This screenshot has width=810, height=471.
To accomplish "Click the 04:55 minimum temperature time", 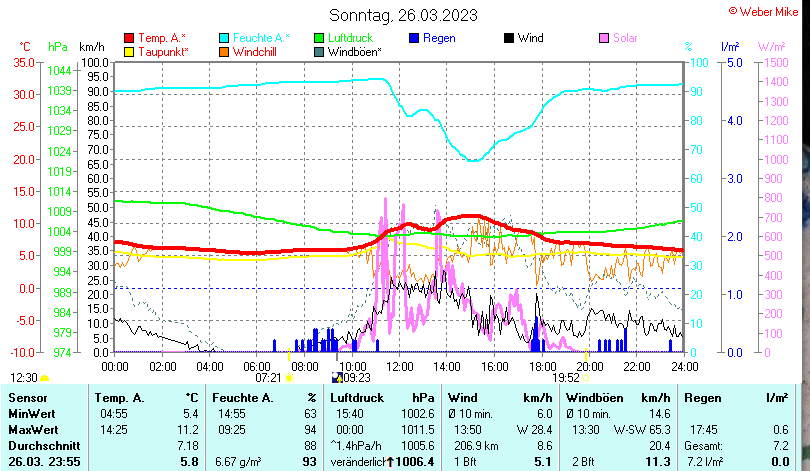I will [114, 414].
